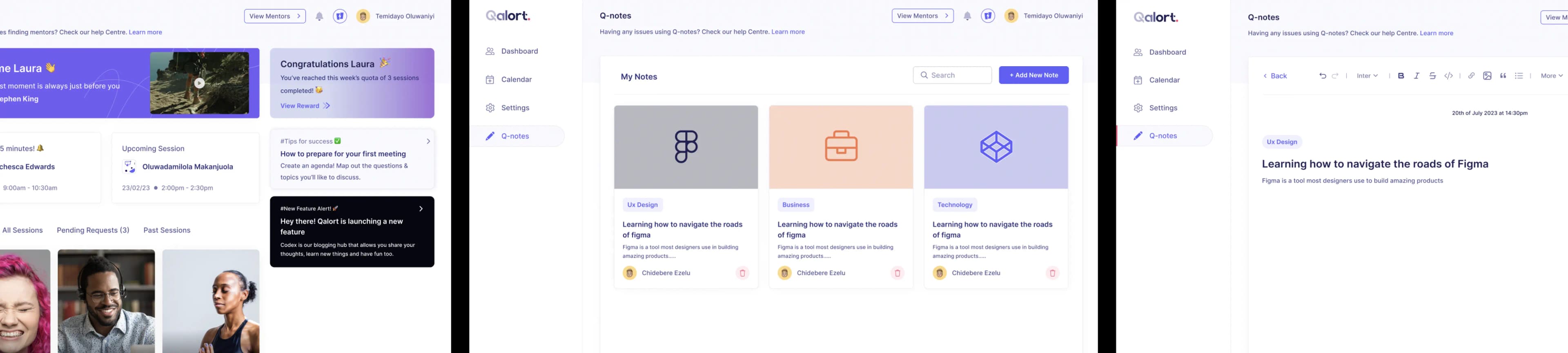Play the video in the welcome banner
Viewport: 1568px width, 353px height.
pyautogui.click(x=200, y=83)
